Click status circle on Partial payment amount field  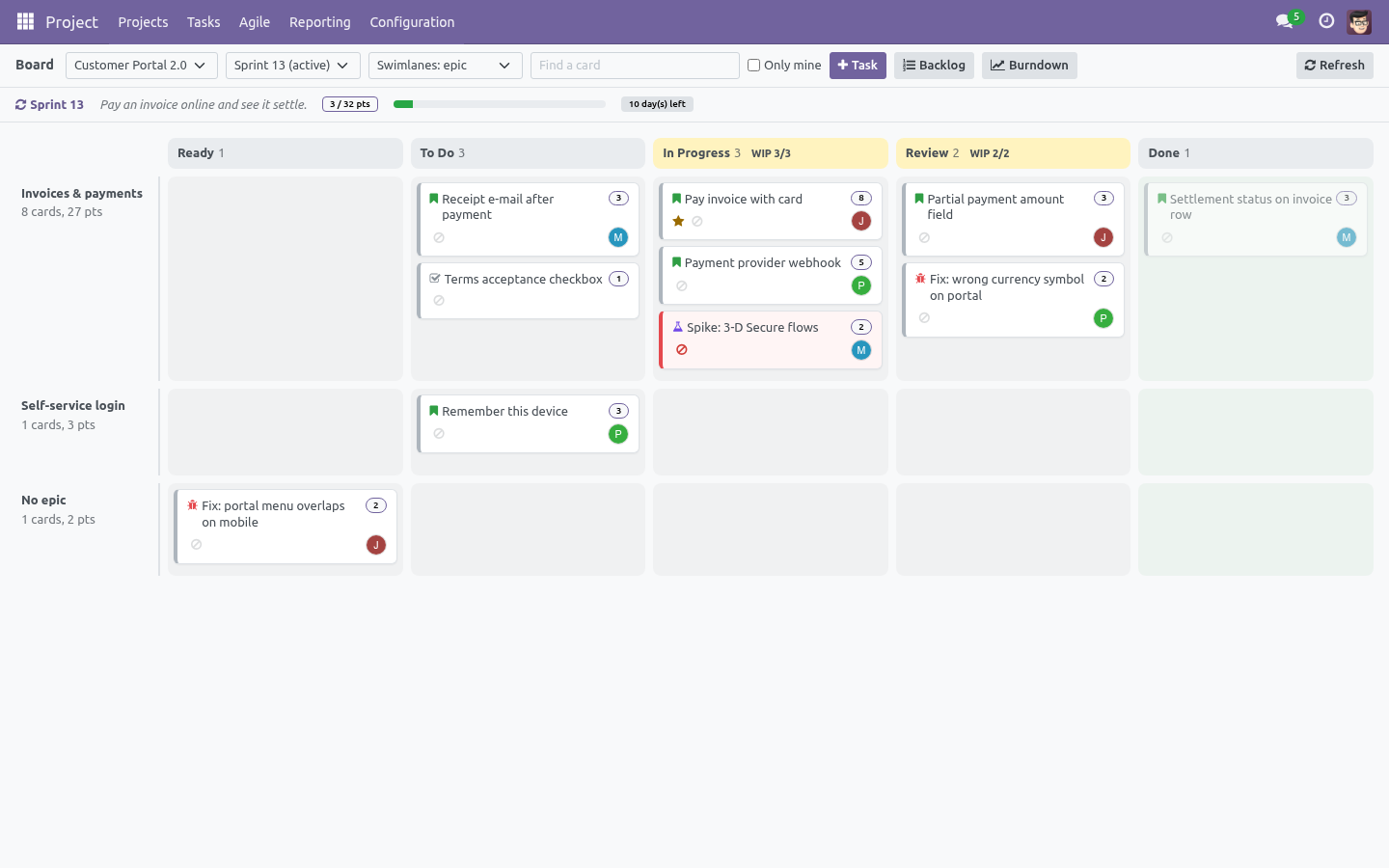925,237
